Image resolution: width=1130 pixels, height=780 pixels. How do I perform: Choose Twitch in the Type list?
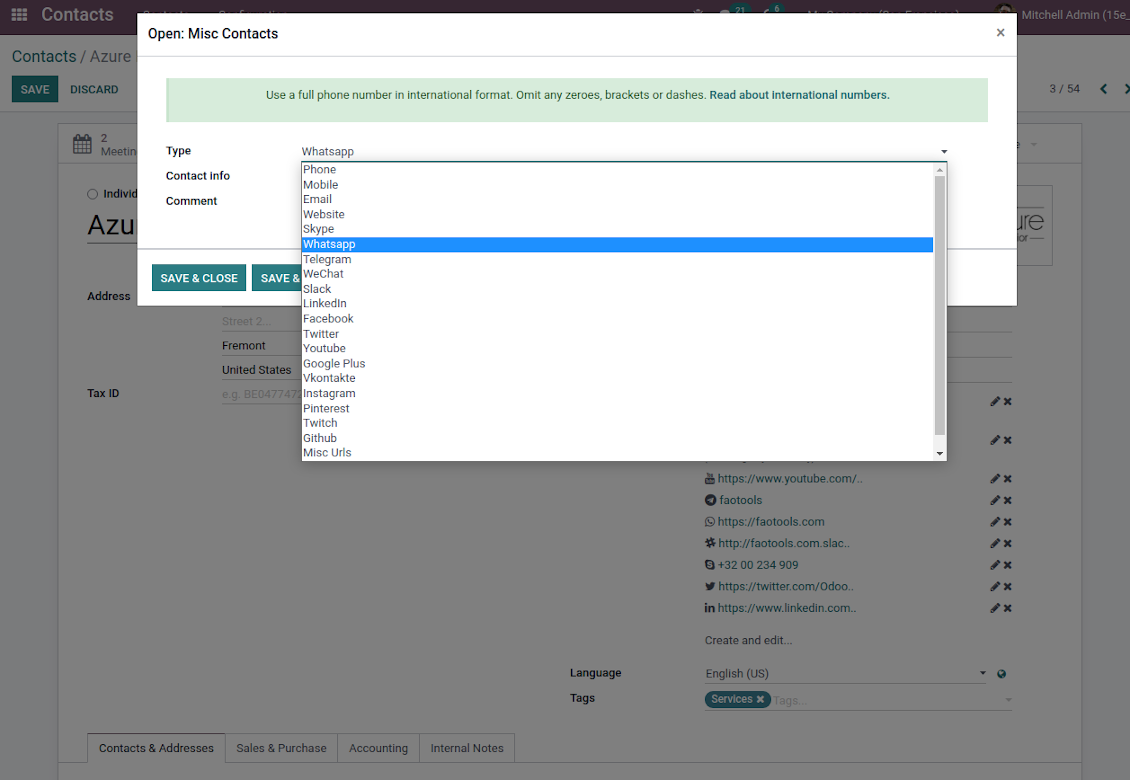(x=618, y=423)
